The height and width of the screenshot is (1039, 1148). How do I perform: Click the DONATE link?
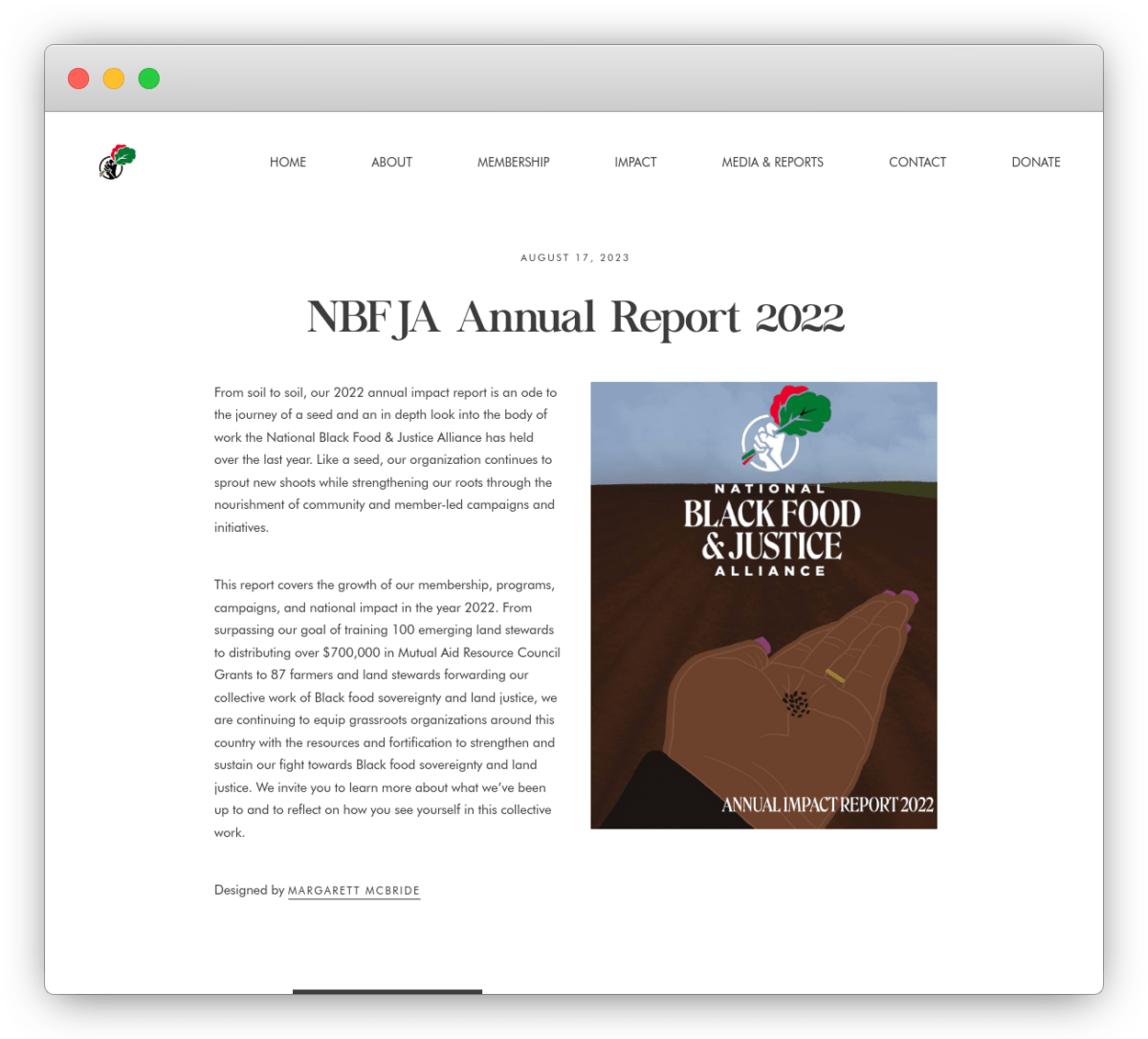coord(1036,163)
